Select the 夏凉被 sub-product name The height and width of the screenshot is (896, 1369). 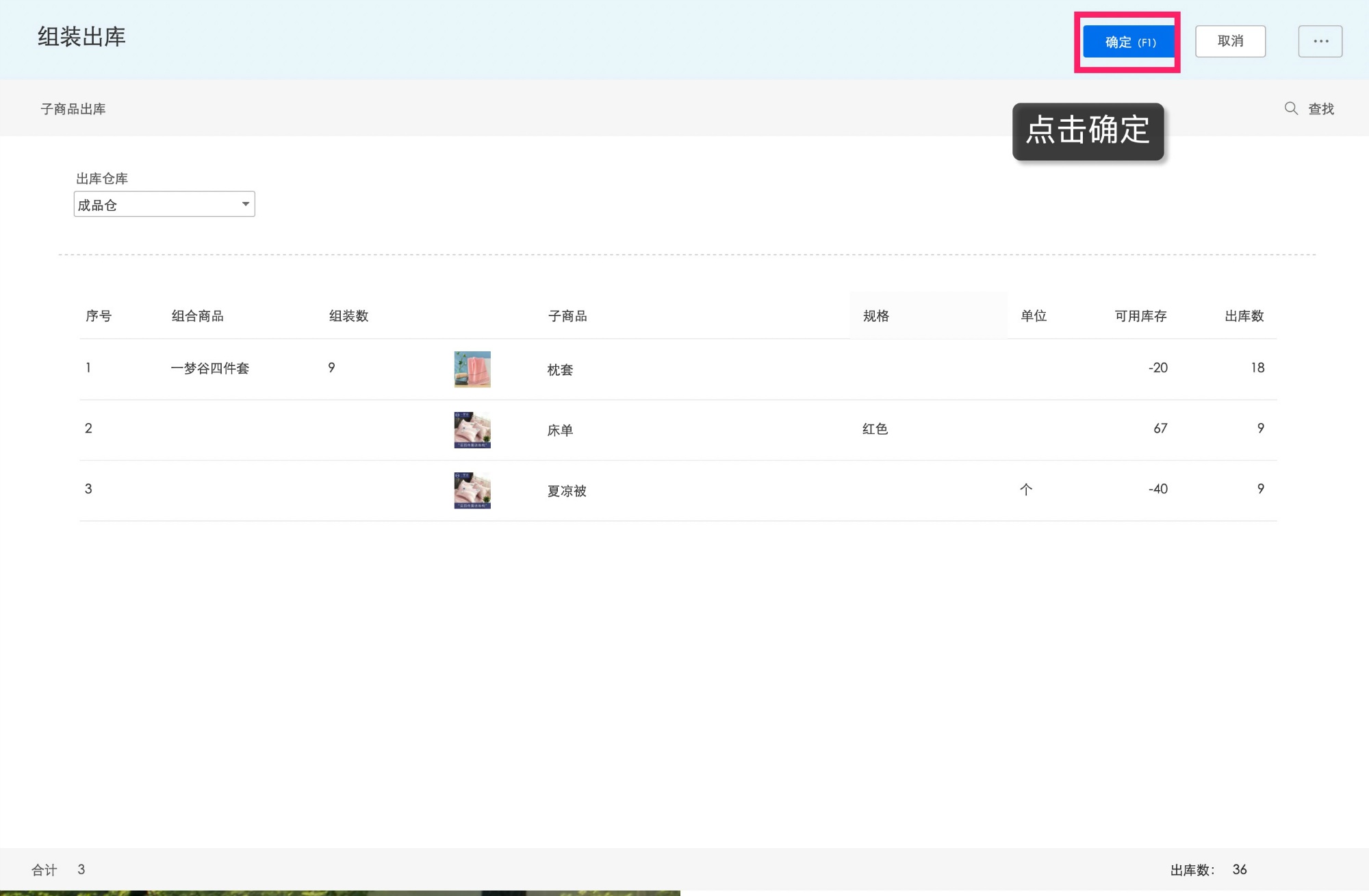(x=566, y=491)
